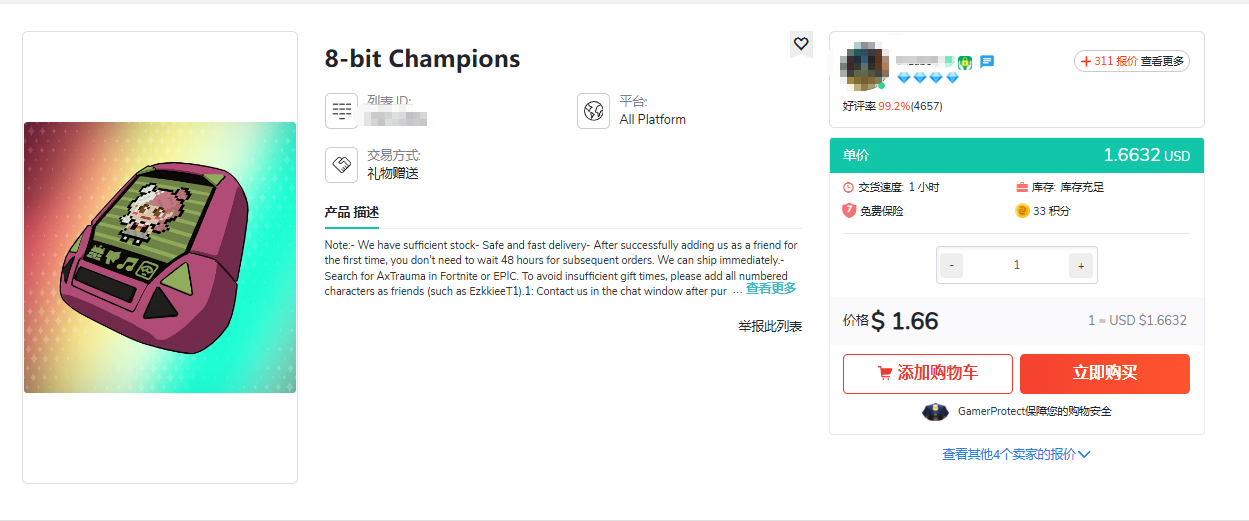Click the green lock badge beside seller name

965,62
